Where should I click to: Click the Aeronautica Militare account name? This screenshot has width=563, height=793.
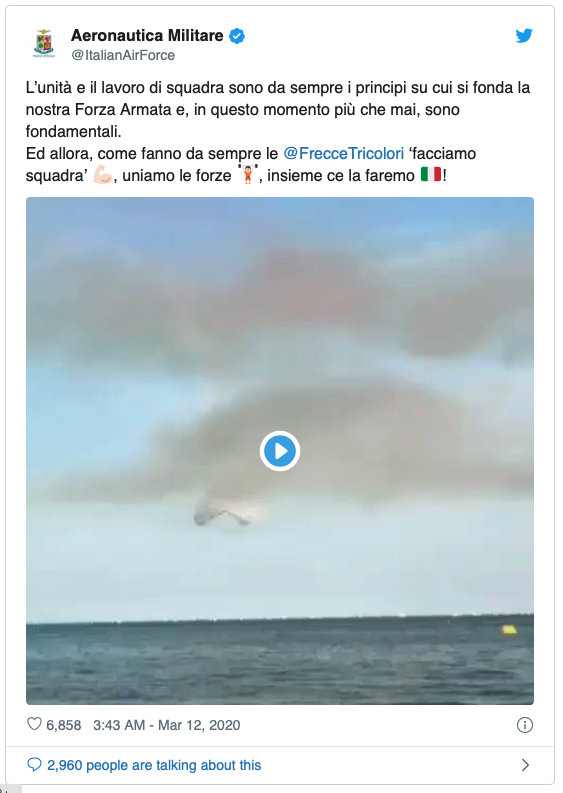(147, 35)
